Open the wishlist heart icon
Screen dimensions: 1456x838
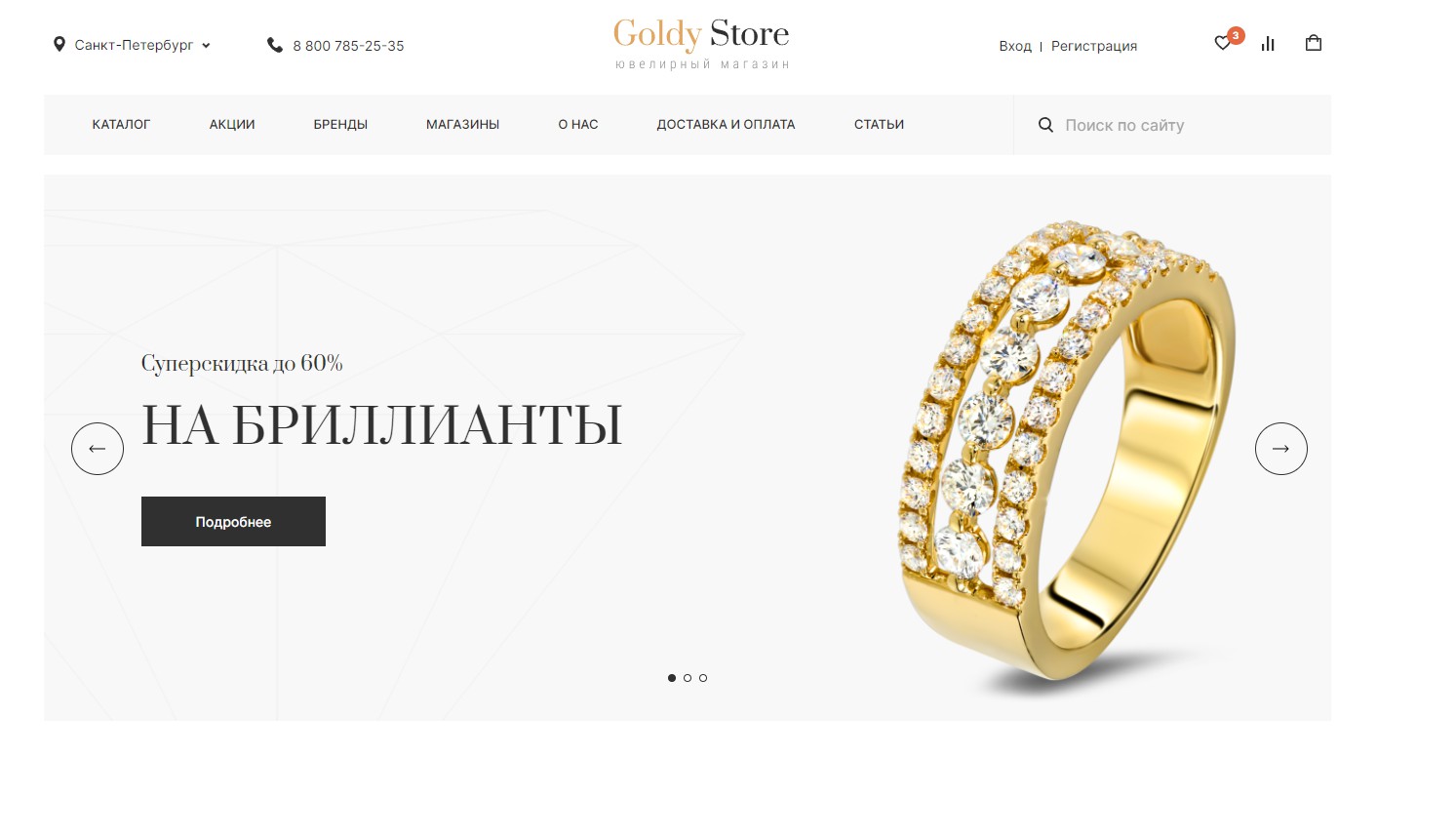tap(1222, 44)
